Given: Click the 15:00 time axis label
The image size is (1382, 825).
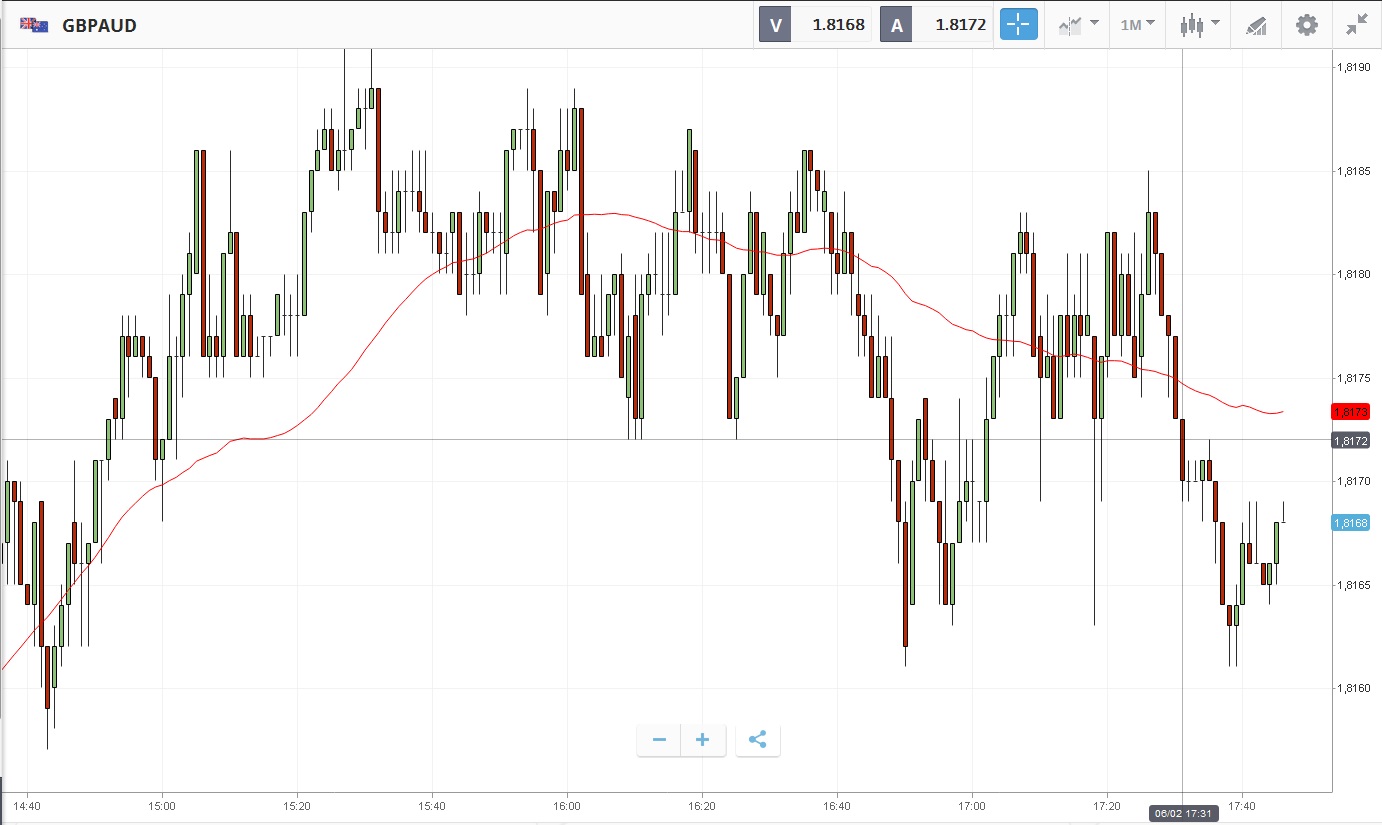Looking at the screenshot, I should tap(162, 805).
